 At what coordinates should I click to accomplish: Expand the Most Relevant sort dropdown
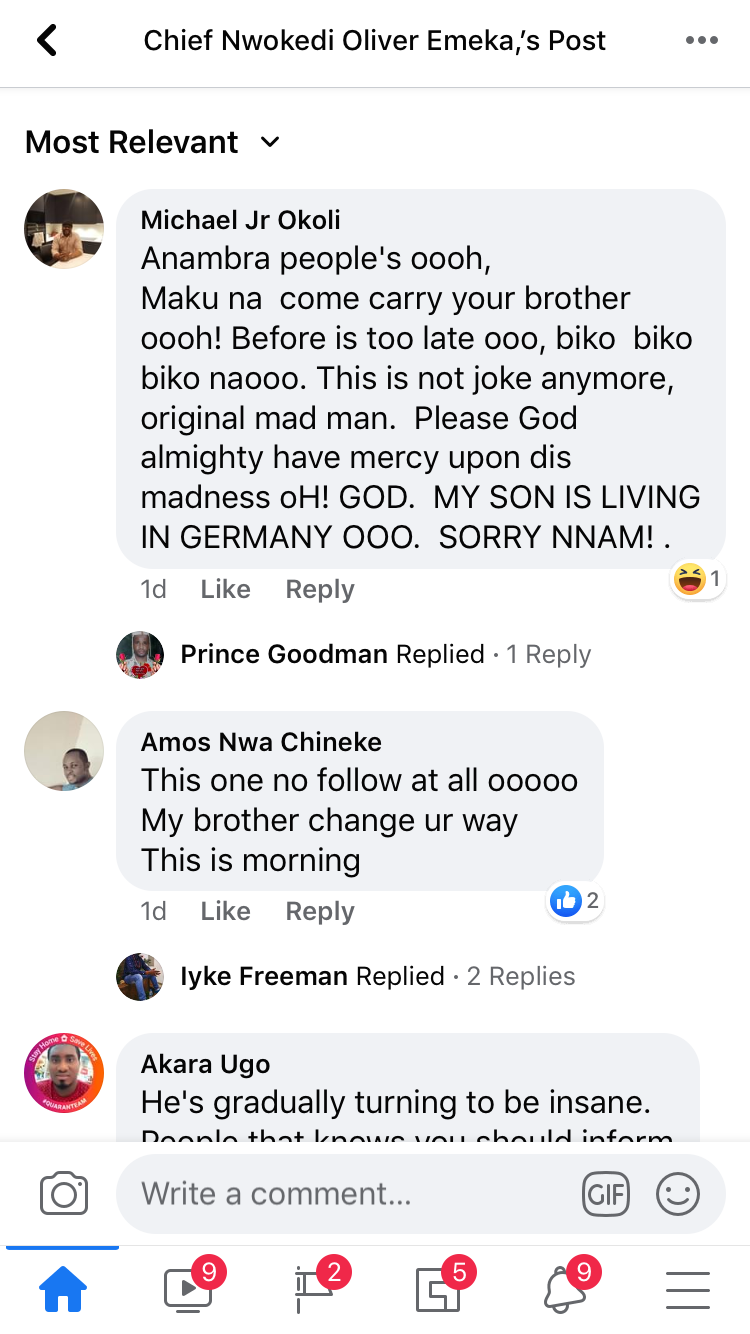tap(152, 143)
